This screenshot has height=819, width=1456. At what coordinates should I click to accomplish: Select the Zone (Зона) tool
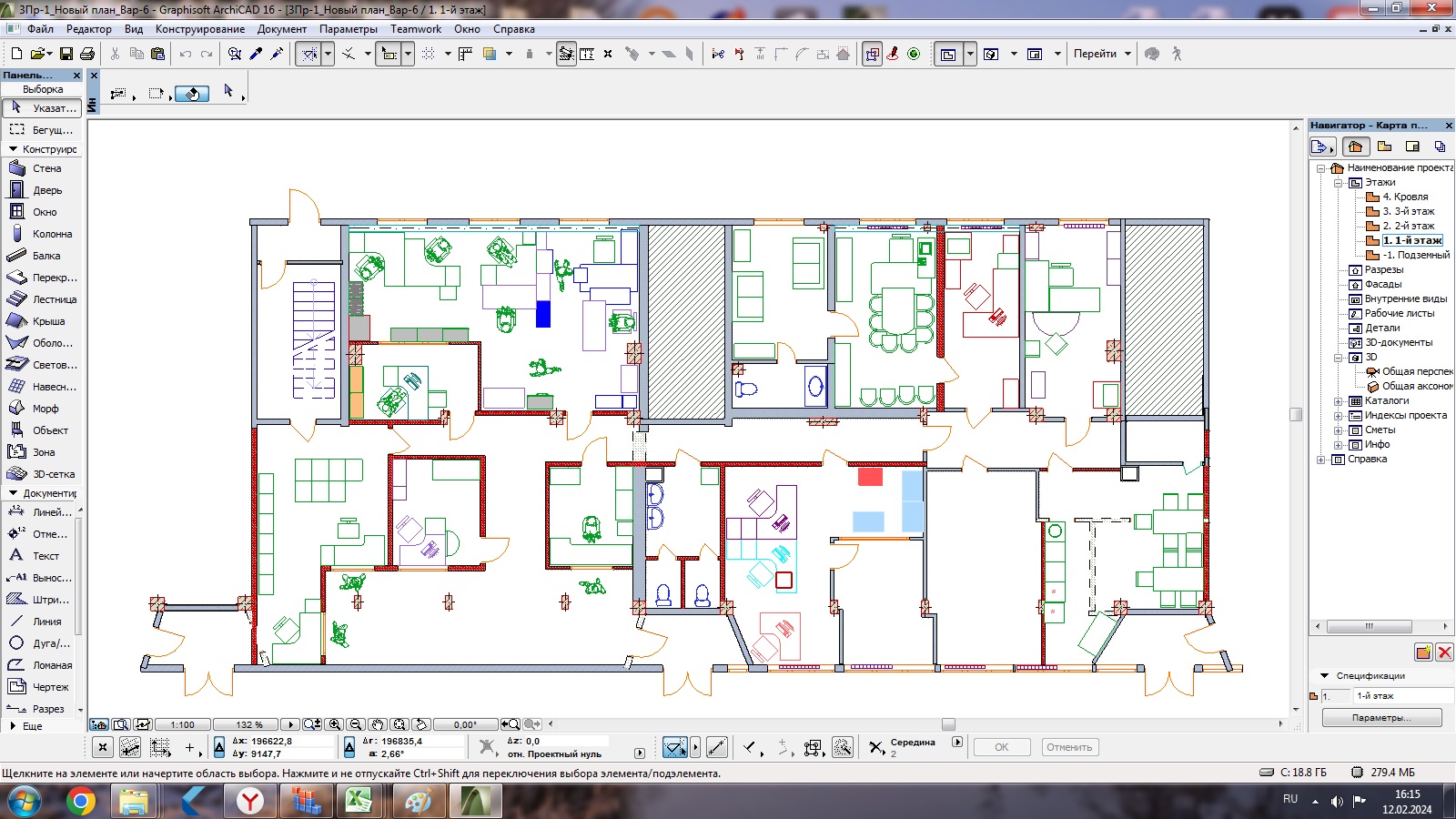pos(42,452)
